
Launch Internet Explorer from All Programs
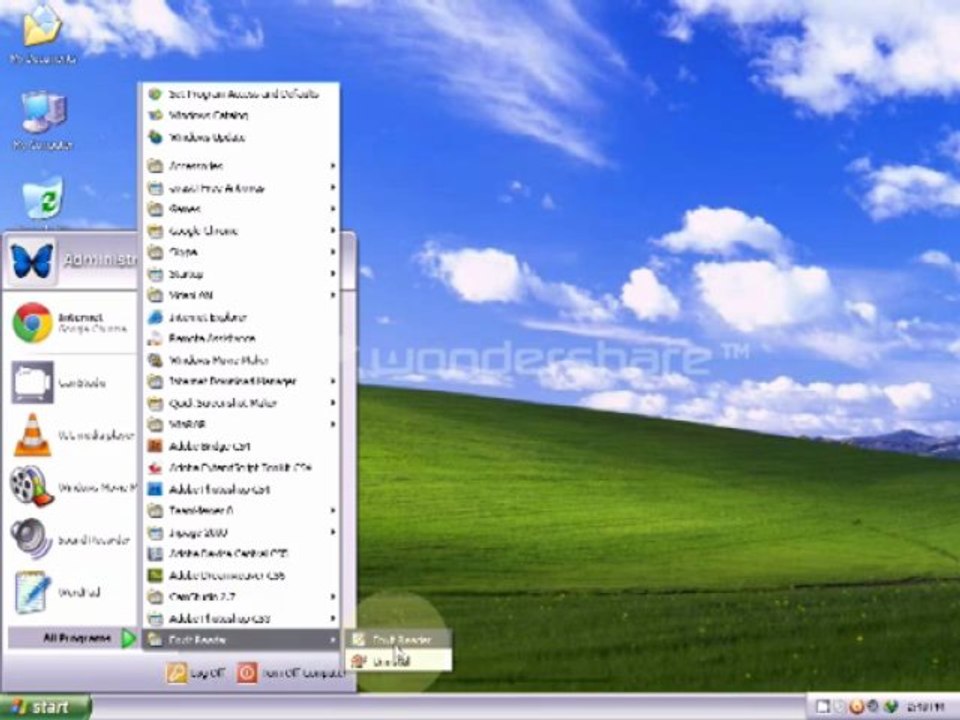241,317
